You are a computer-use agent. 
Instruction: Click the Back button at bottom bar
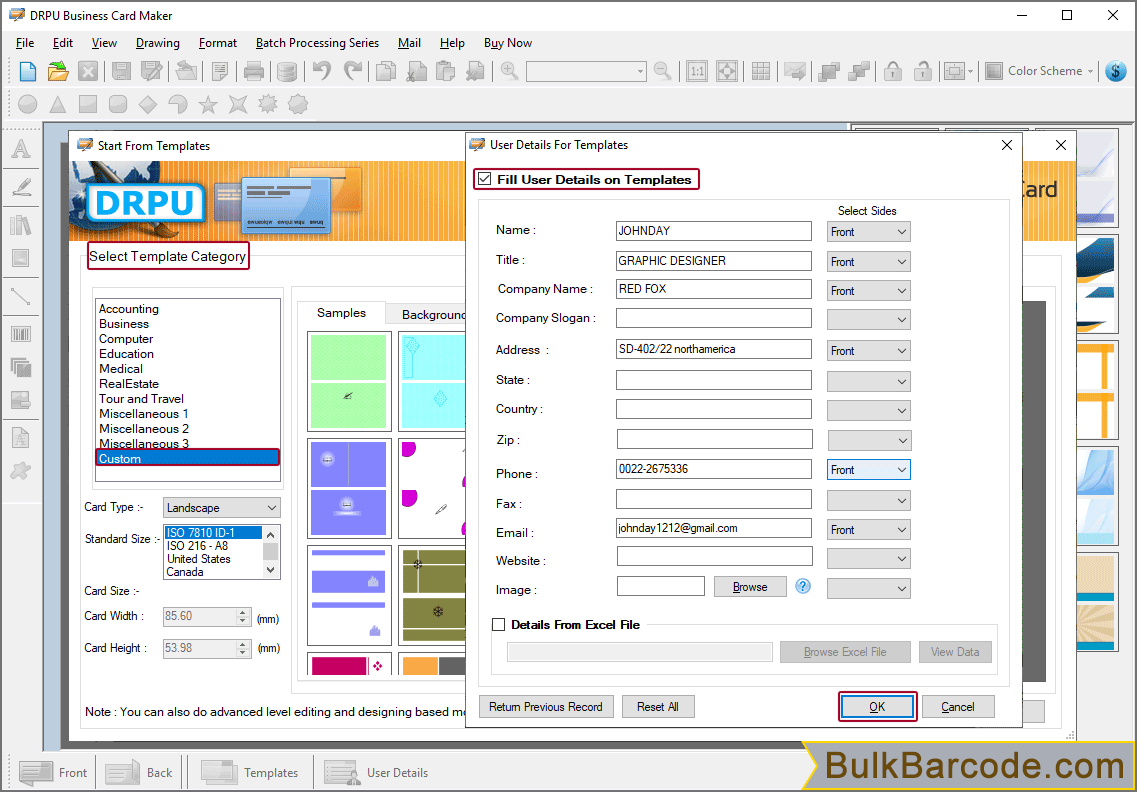[140, 772]
